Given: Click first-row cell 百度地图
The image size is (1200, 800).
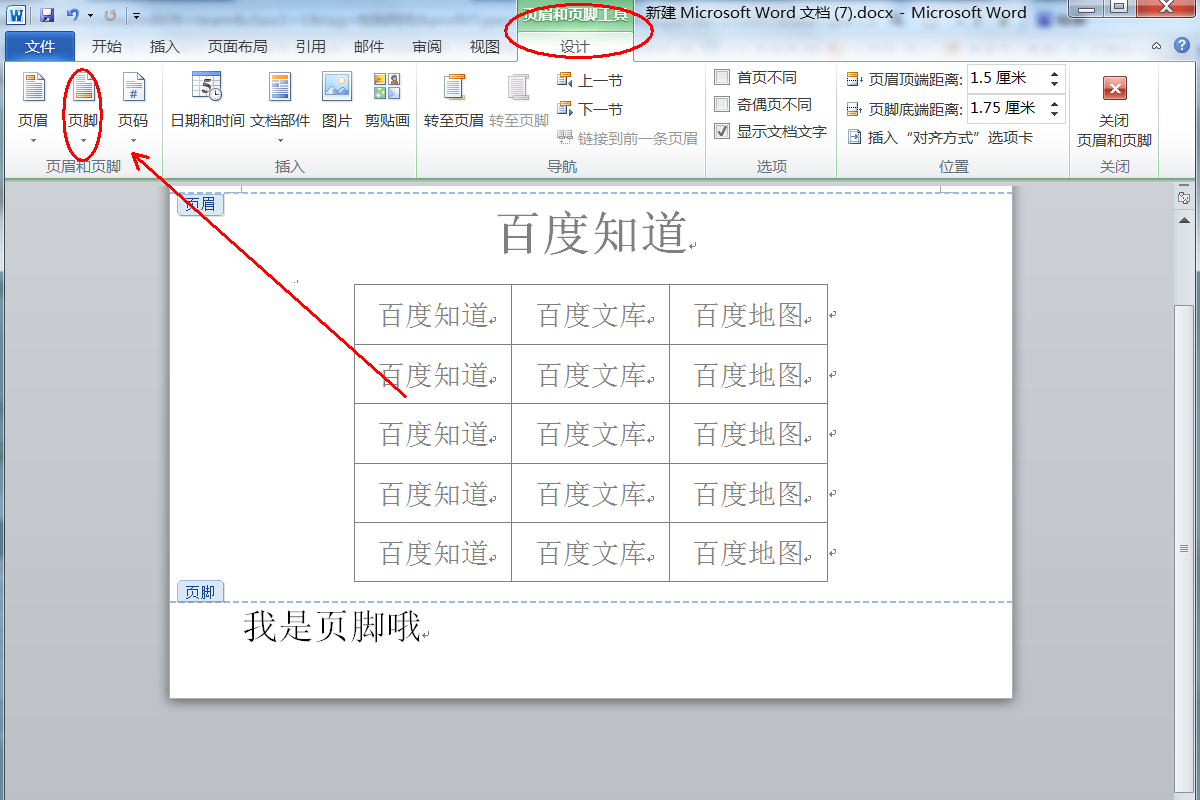Looking at the screenshot, I should tap(750, 315).
